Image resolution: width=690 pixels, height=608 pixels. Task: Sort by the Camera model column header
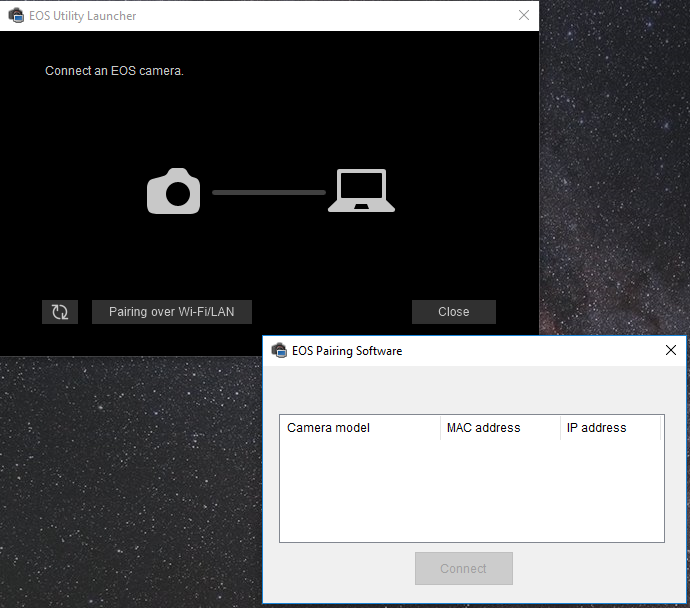click(x=359, y=428)
